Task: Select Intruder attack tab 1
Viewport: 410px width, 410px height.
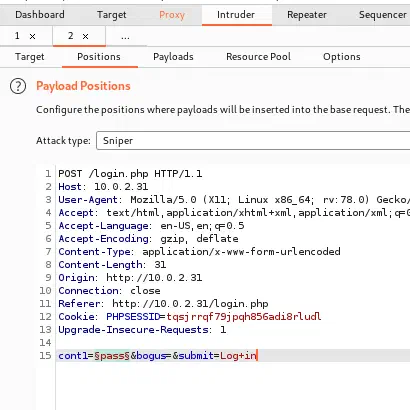Action: tap(17, 36)
